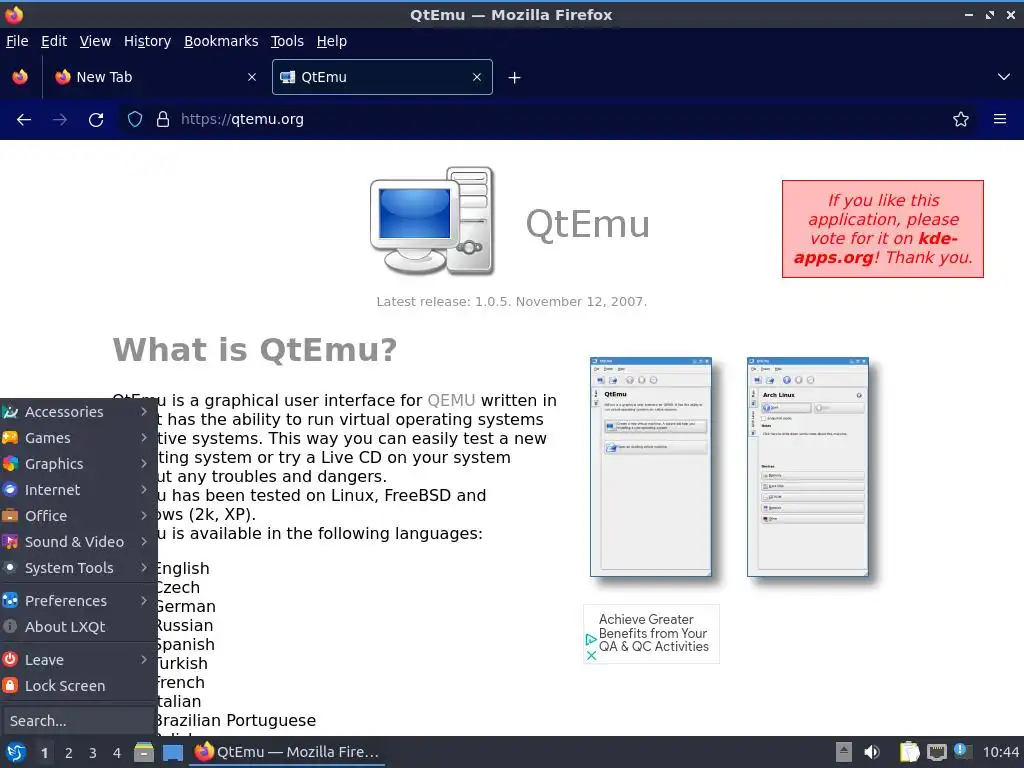1024x768 pixels.
Task: Open the Bookmarks menu
Action: [x=221, y=41]
